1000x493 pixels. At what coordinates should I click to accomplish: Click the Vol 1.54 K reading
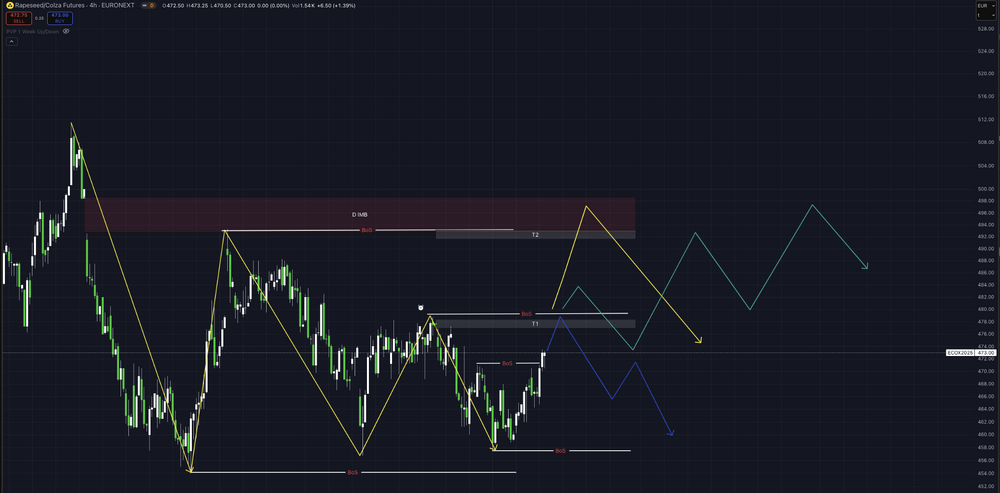(x=304, y=6)
